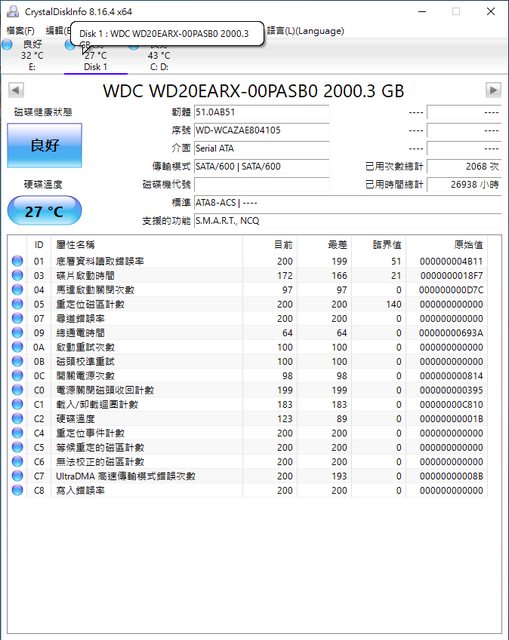Click the CrystalDiskInfo title bar icon
Image resolution: width=509 pixels, height=640 pixels.
coord(13,11)
